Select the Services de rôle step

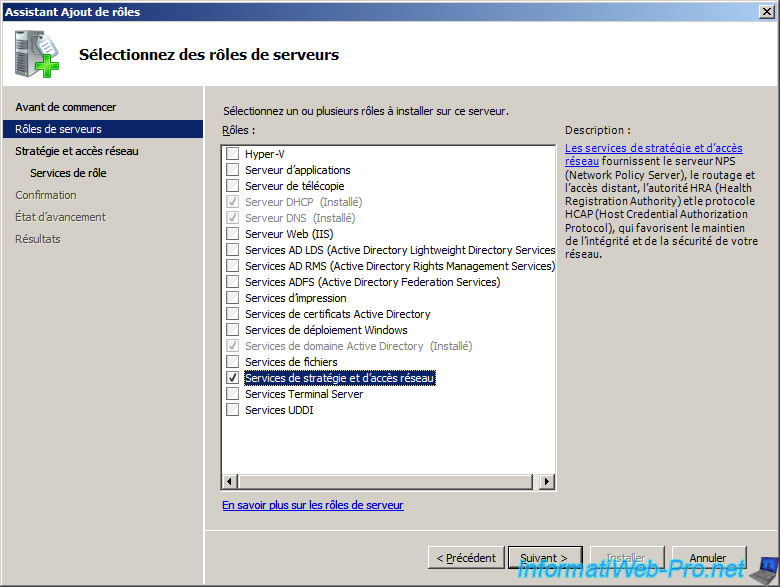68,173
